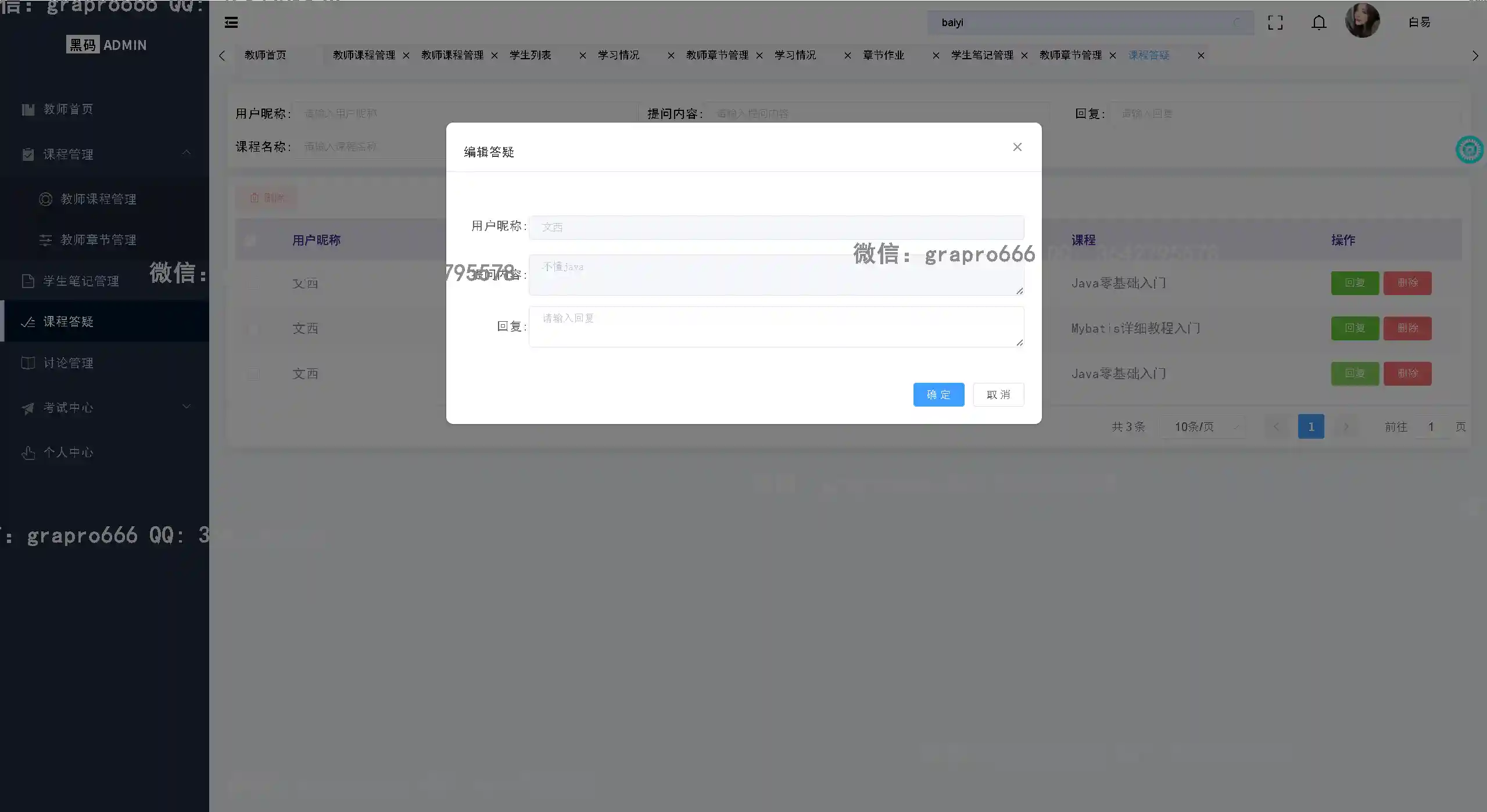This screenshot has width=1487, height=812.
Task: Switch to the 章节作业 tab
Action: [883, 55]
